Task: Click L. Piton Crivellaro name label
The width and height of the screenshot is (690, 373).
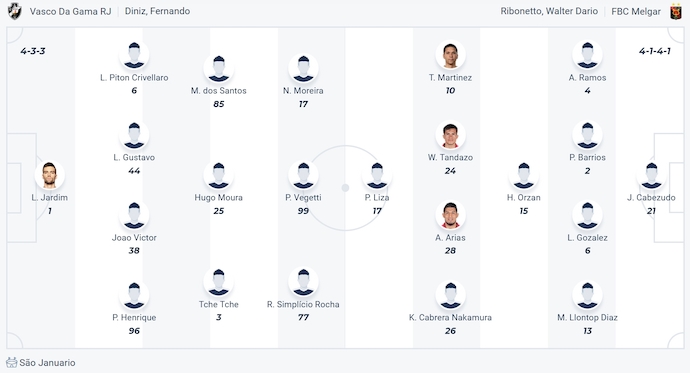Action: tap(134, 77)
